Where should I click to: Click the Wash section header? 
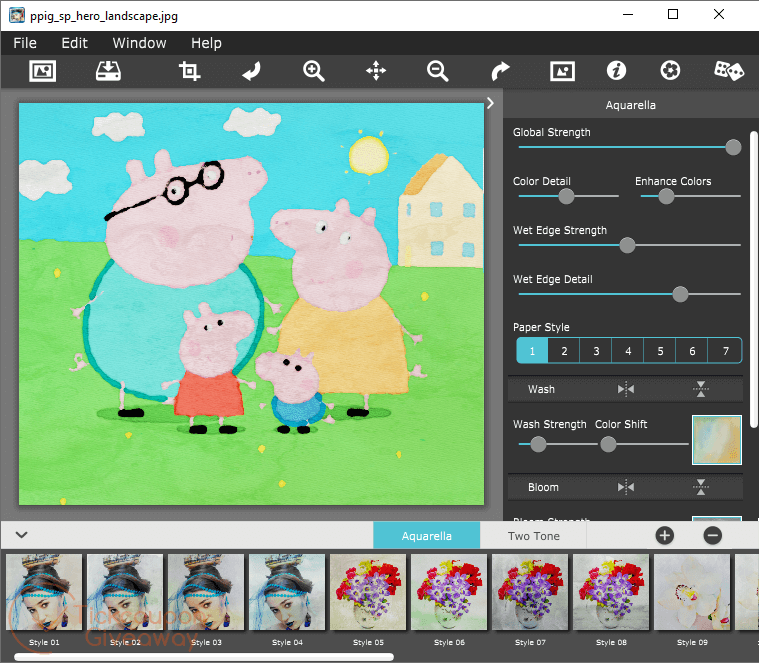(x=625, y=389)
